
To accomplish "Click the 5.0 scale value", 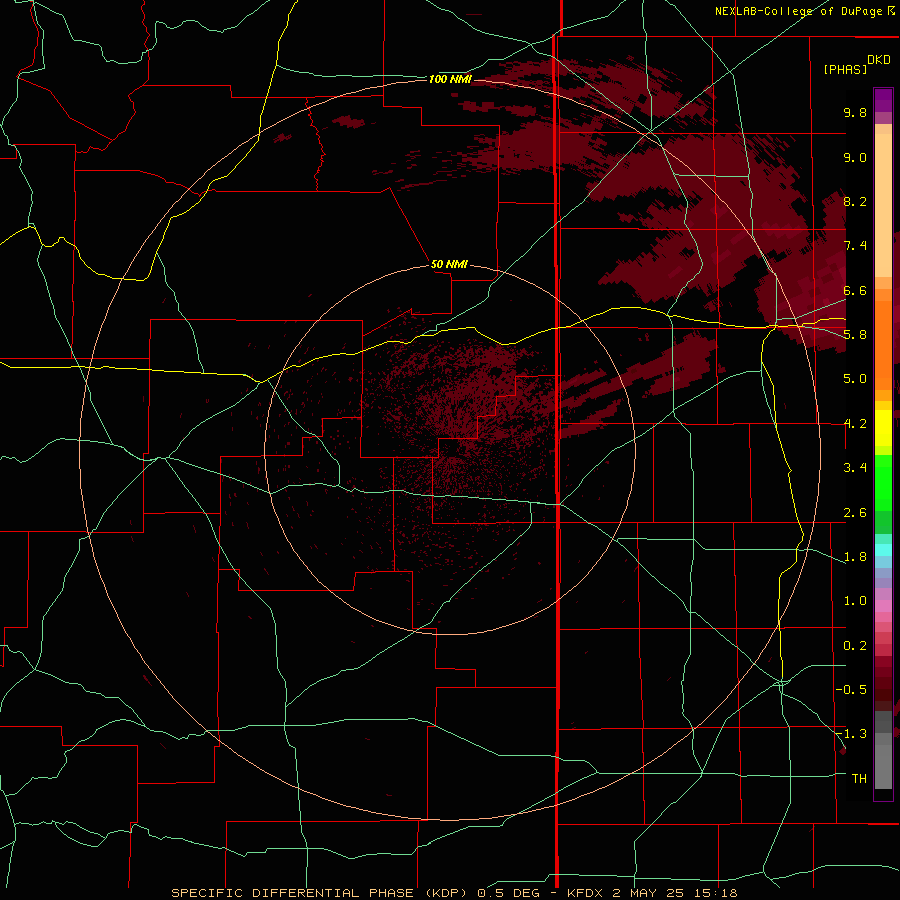I will coord(855,379).
